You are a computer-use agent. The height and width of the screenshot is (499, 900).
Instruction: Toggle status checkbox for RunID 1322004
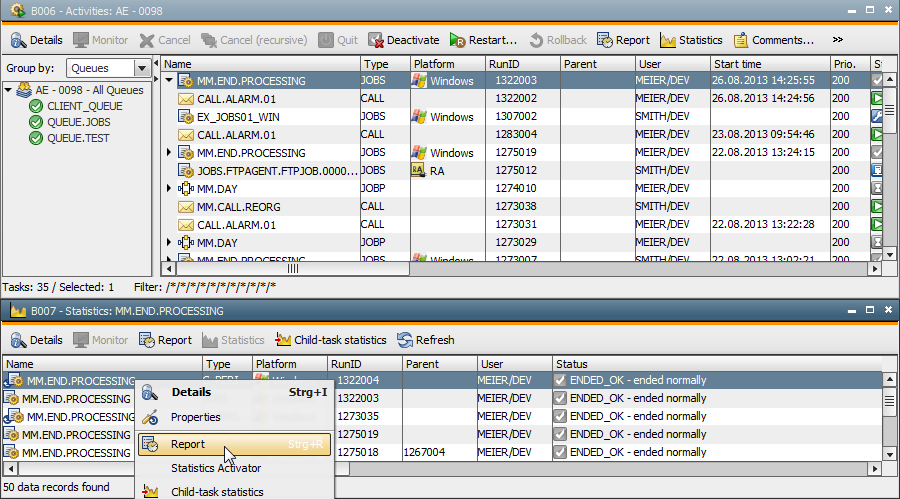point(560,380)
